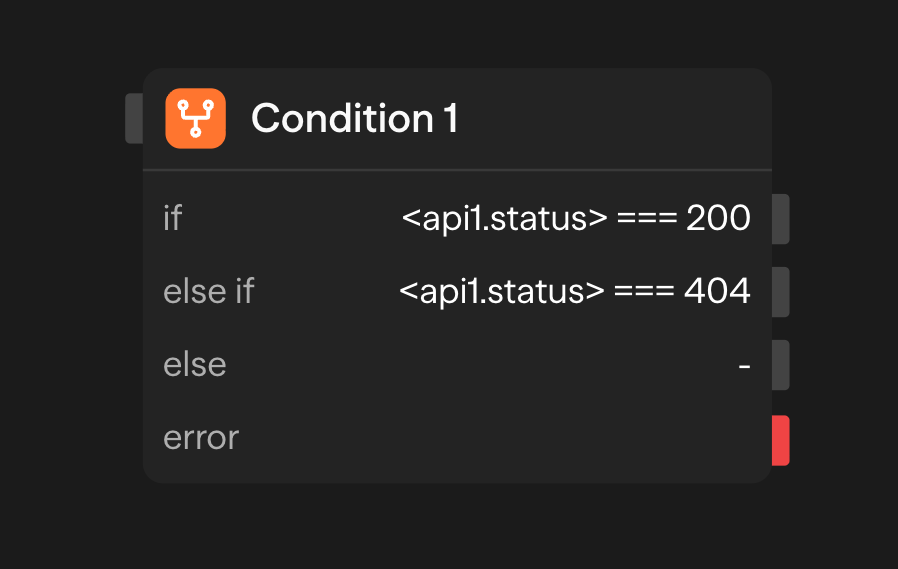Click empty header space right of title
This screenshot has height=569, width=898.
[620, 119]
